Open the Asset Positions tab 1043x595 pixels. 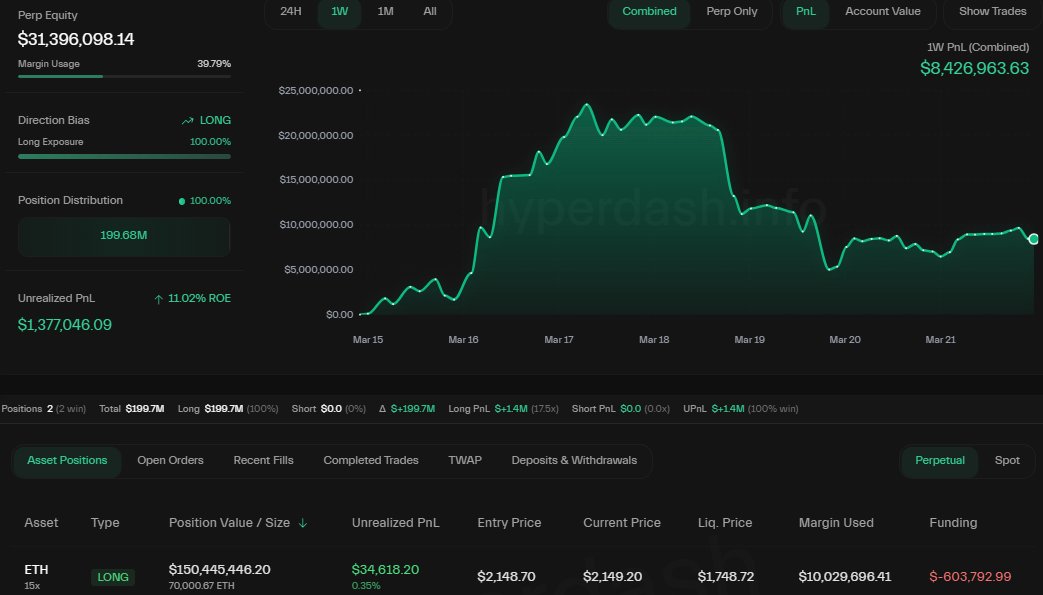coord(67,461)
